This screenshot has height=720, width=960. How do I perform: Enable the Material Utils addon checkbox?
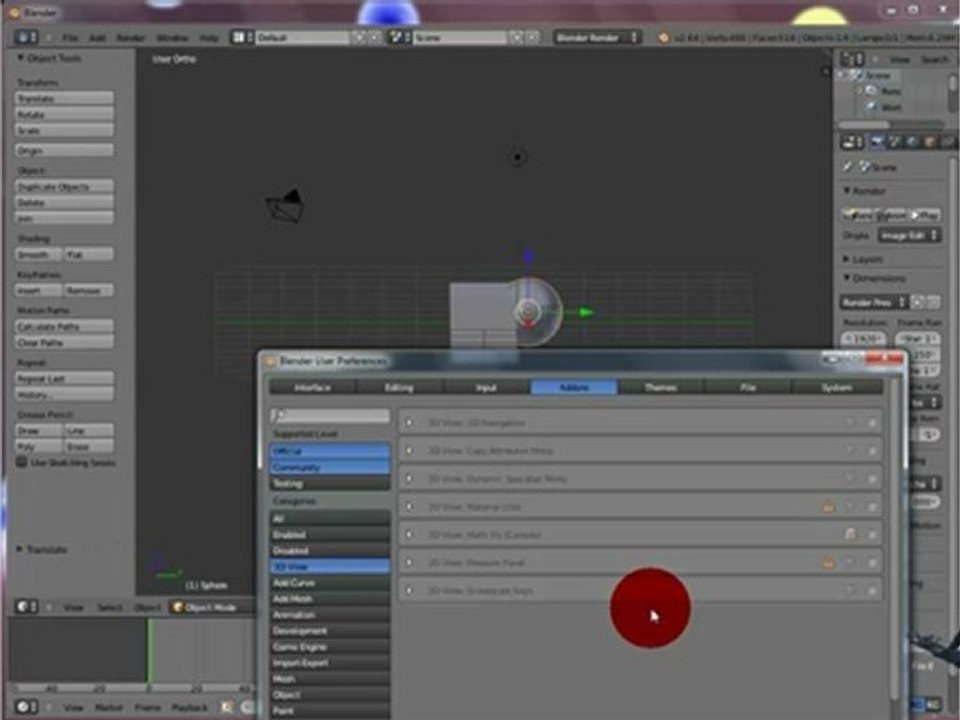[x=872, y=507]
